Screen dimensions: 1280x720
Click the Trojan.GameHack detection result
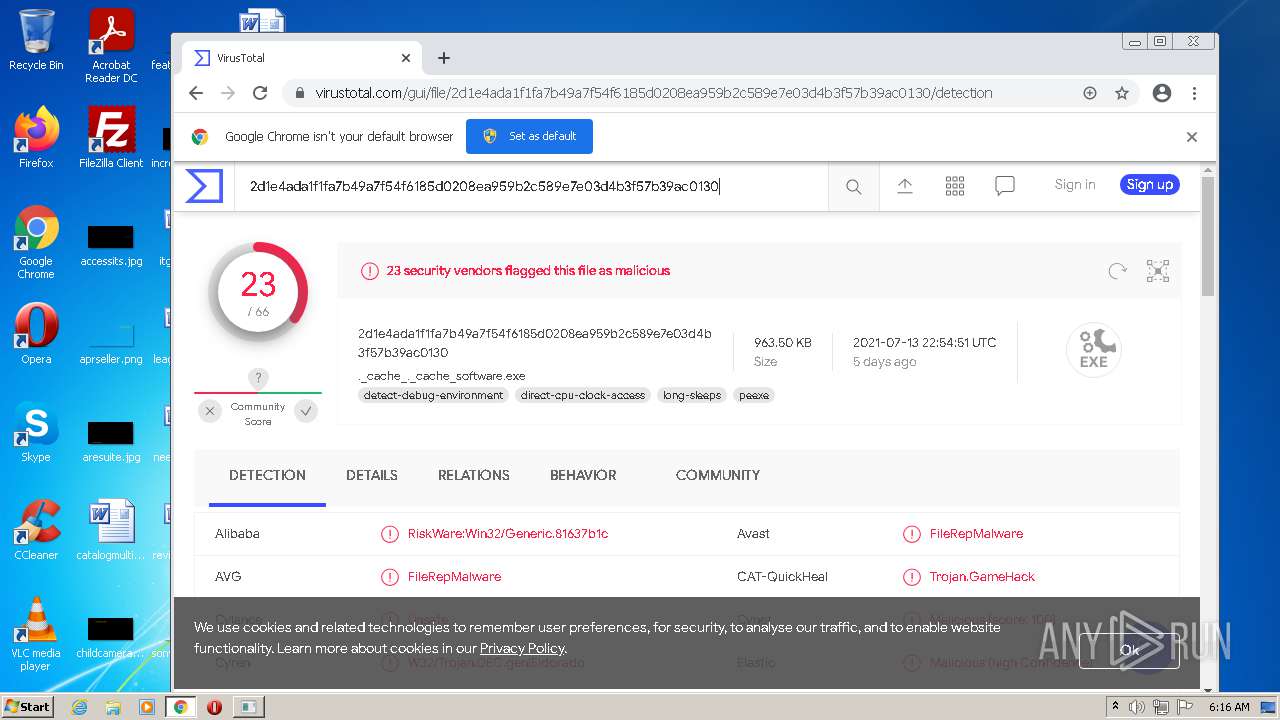(982, 577)
